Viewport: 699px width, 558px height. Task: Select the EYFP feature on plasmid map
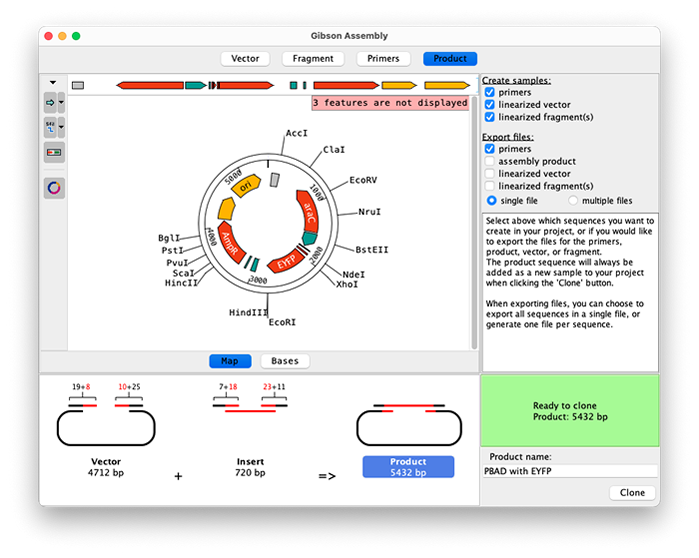286,256
